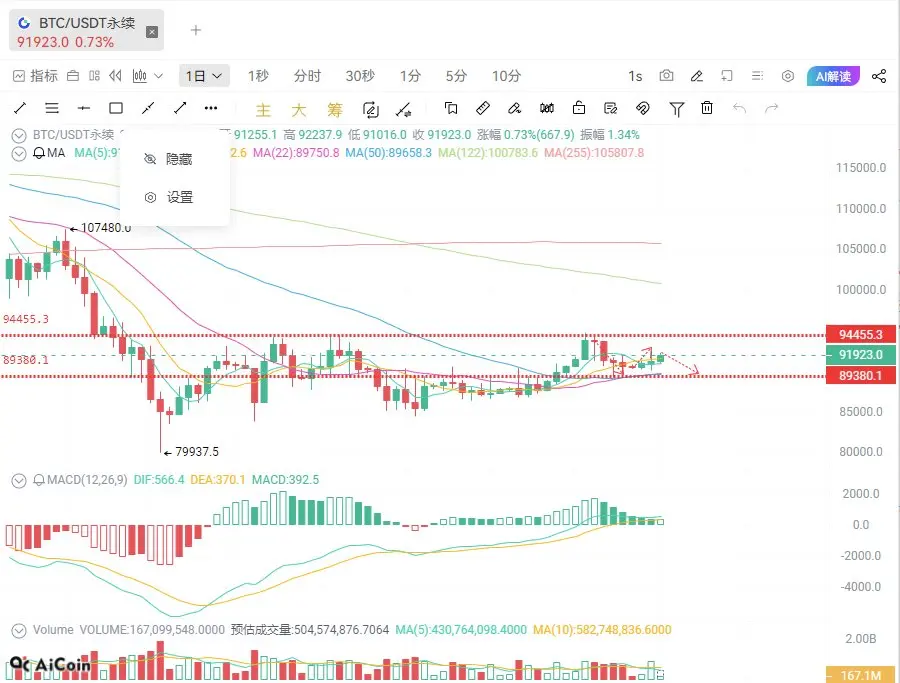Click the rotate-edit drawing icon

pyautogui.click(x=371, y=109)
